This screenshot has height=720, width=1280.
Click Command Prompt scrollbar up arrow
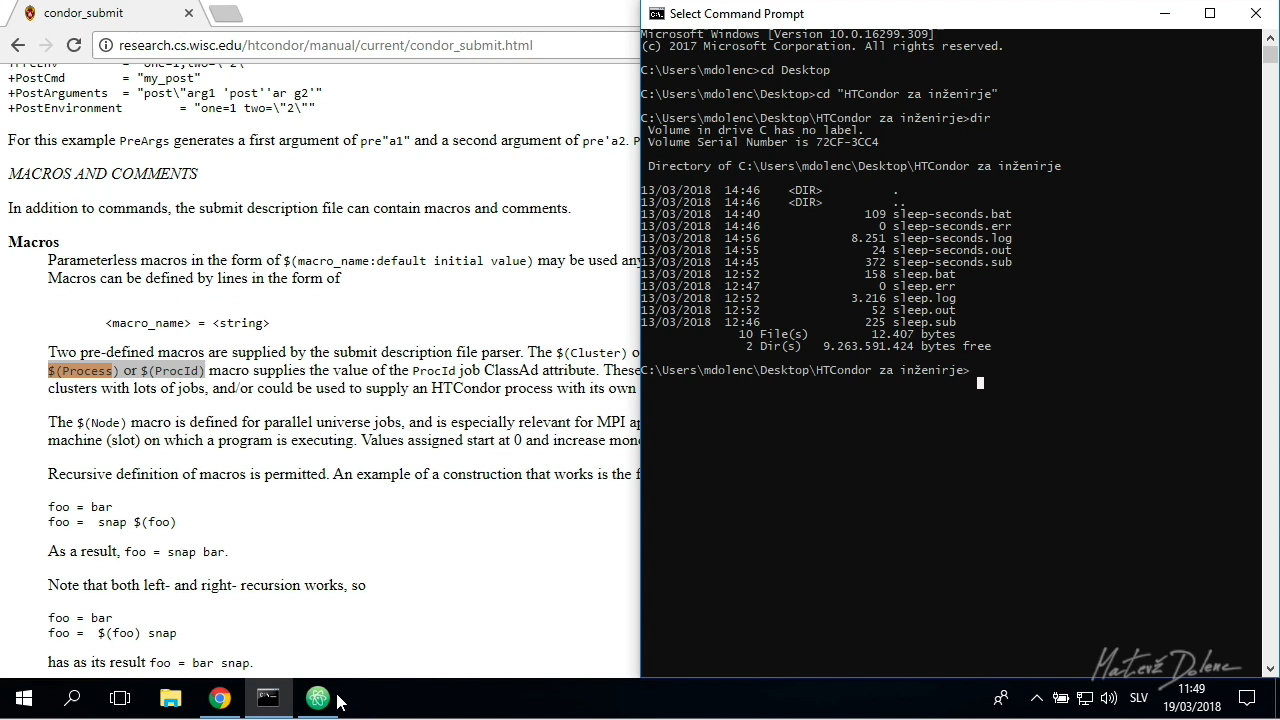1270,36
